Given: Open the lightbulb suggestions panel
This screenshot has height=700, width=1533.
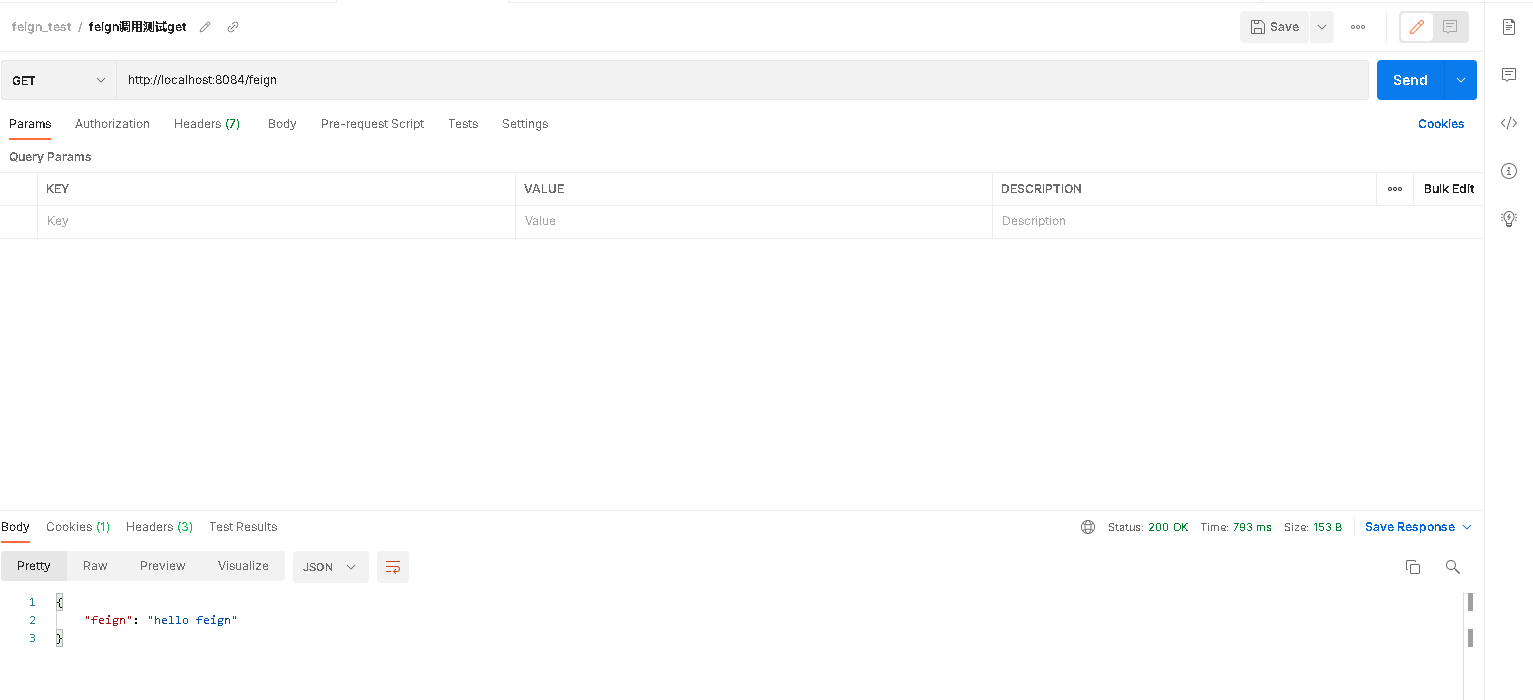Looking at the screenshot, I should point(1509,218).
